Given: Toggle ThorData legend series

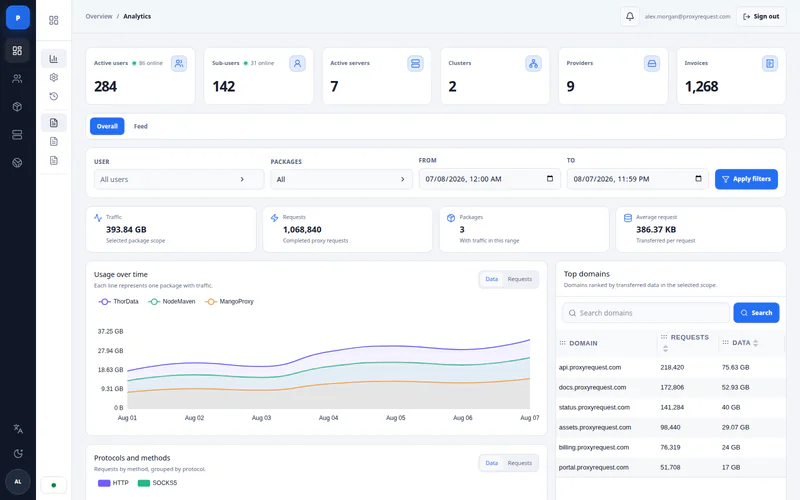Looking at the screenshot, I should click(x=118, y=302).
